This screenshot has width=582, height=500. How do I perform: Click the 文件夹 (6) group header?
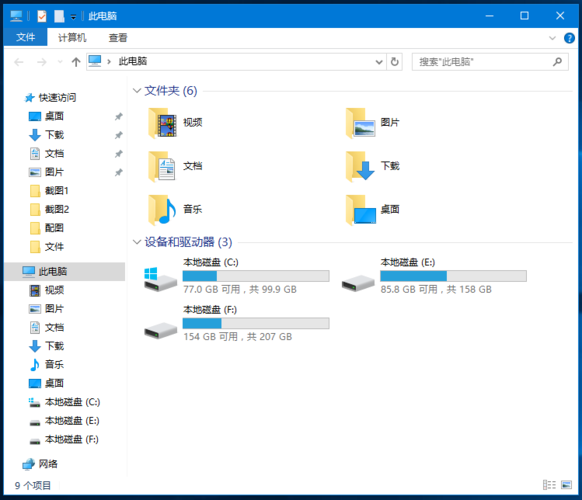(170, 91)
